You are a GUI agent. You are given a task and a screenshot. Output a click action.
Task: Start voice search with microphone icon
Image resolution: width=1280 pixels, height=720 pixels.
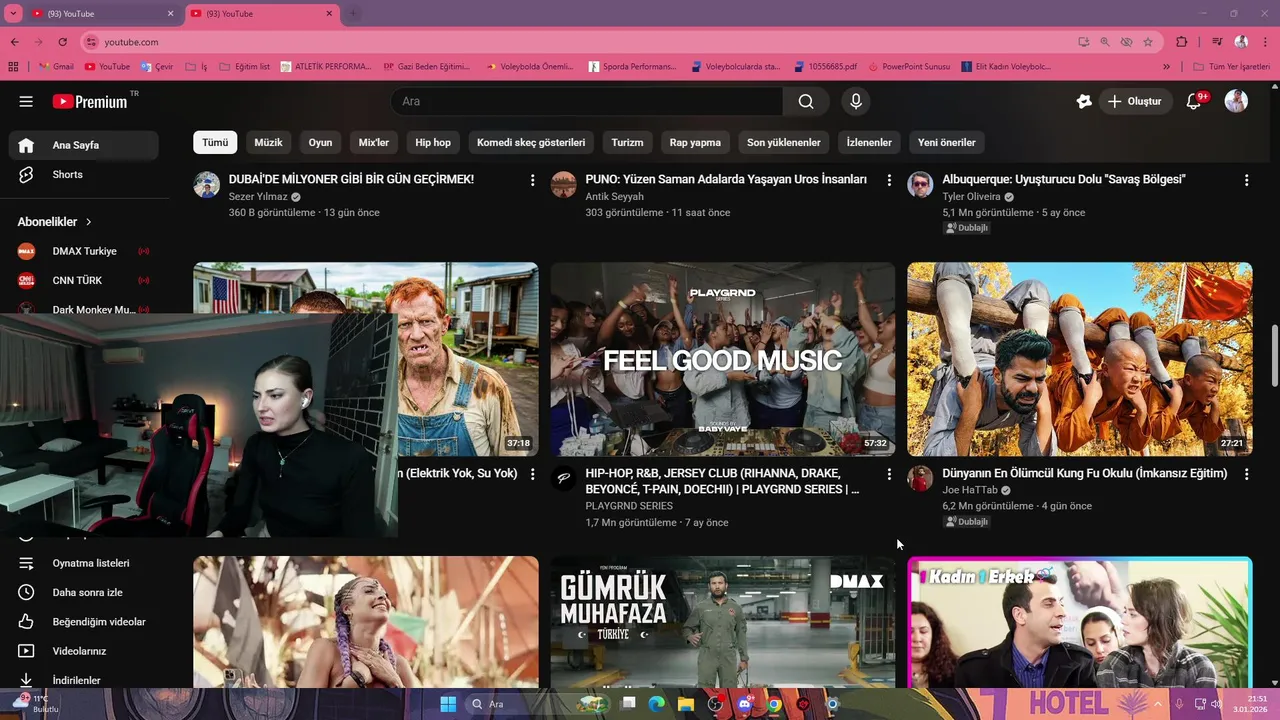point(855,101)
